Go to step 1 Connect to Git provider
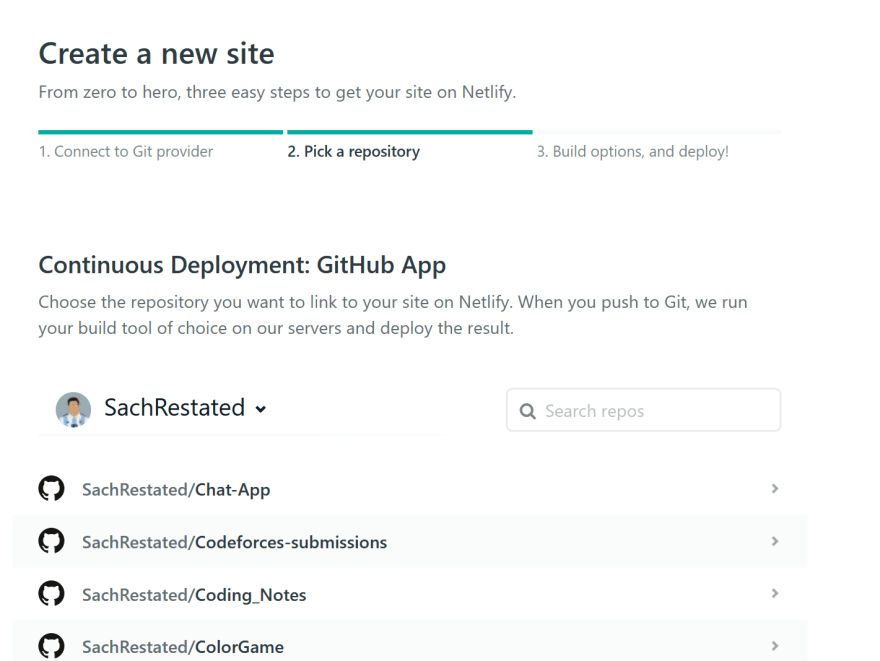 126,152
